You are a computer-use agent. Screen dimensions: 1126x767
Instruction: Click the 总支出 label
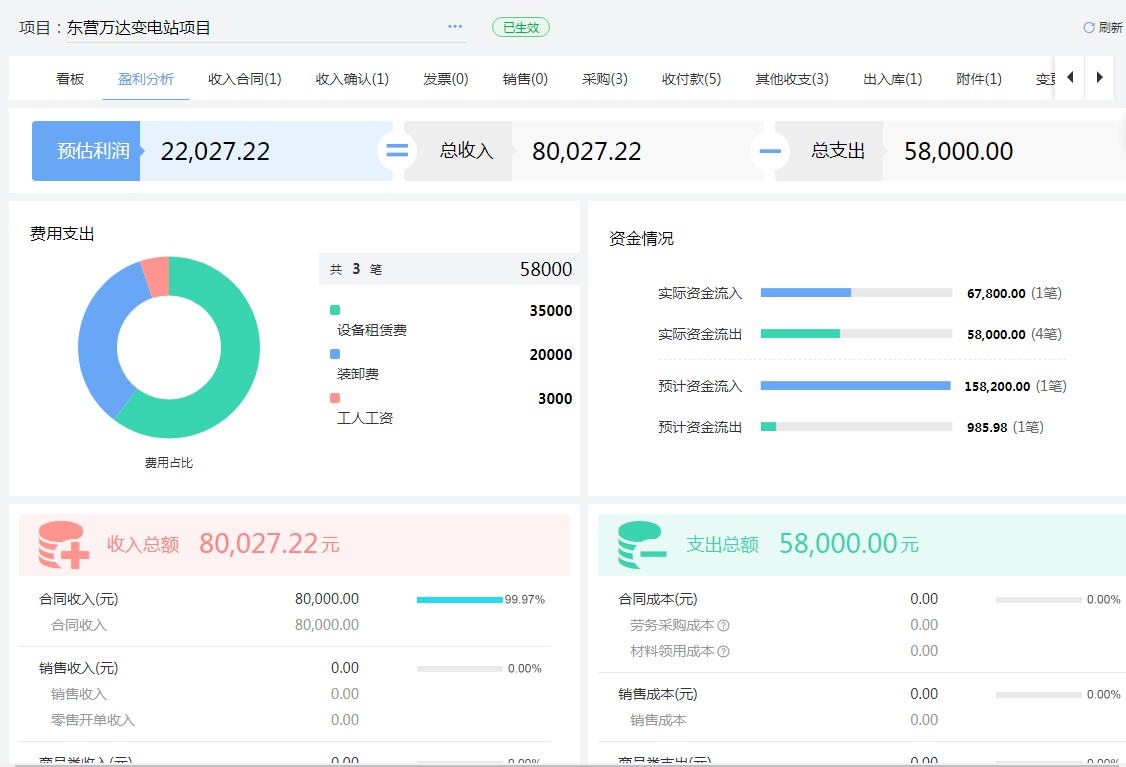[x=838, y=151]
